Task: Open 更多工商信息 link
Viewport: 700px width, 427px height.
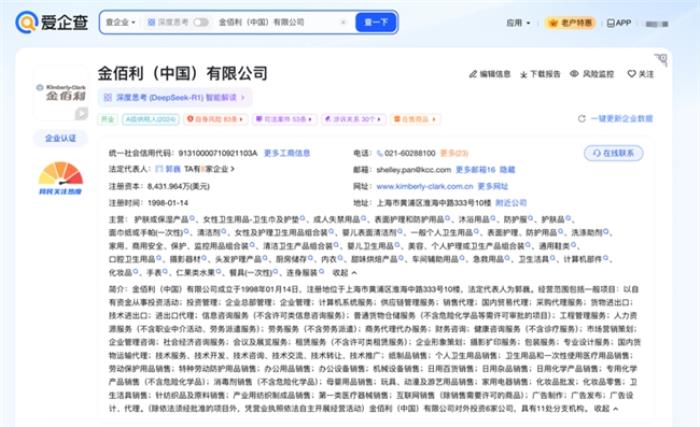Action: (287, 153)
